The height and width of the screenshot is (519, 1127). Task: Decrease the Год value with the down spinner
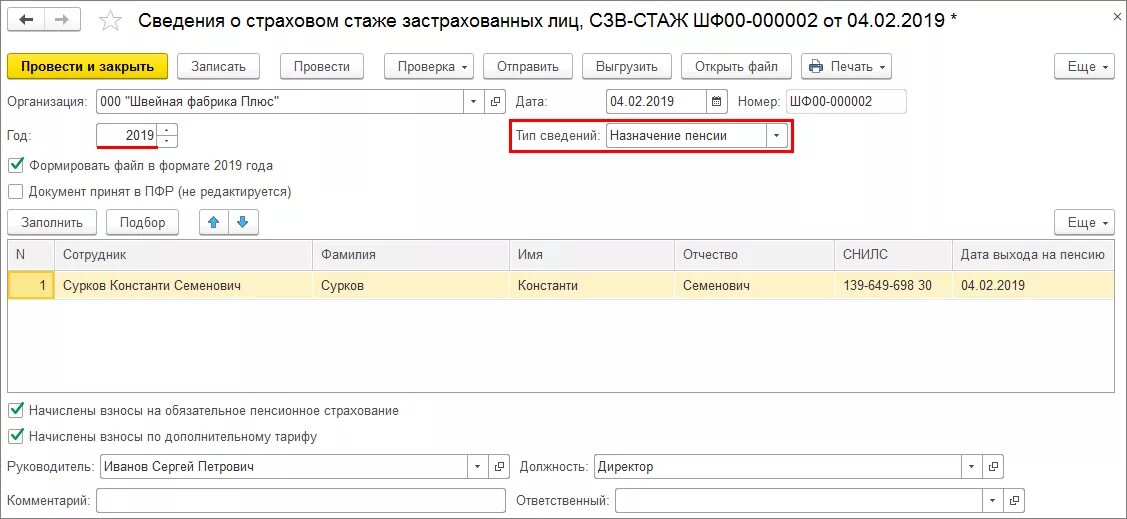[167, 141]
